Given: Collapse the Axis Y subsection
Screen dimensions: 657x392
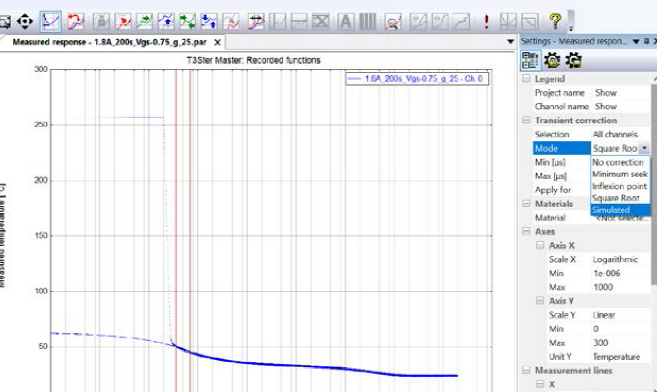Looking at the screenshot, I should (540, 301).
